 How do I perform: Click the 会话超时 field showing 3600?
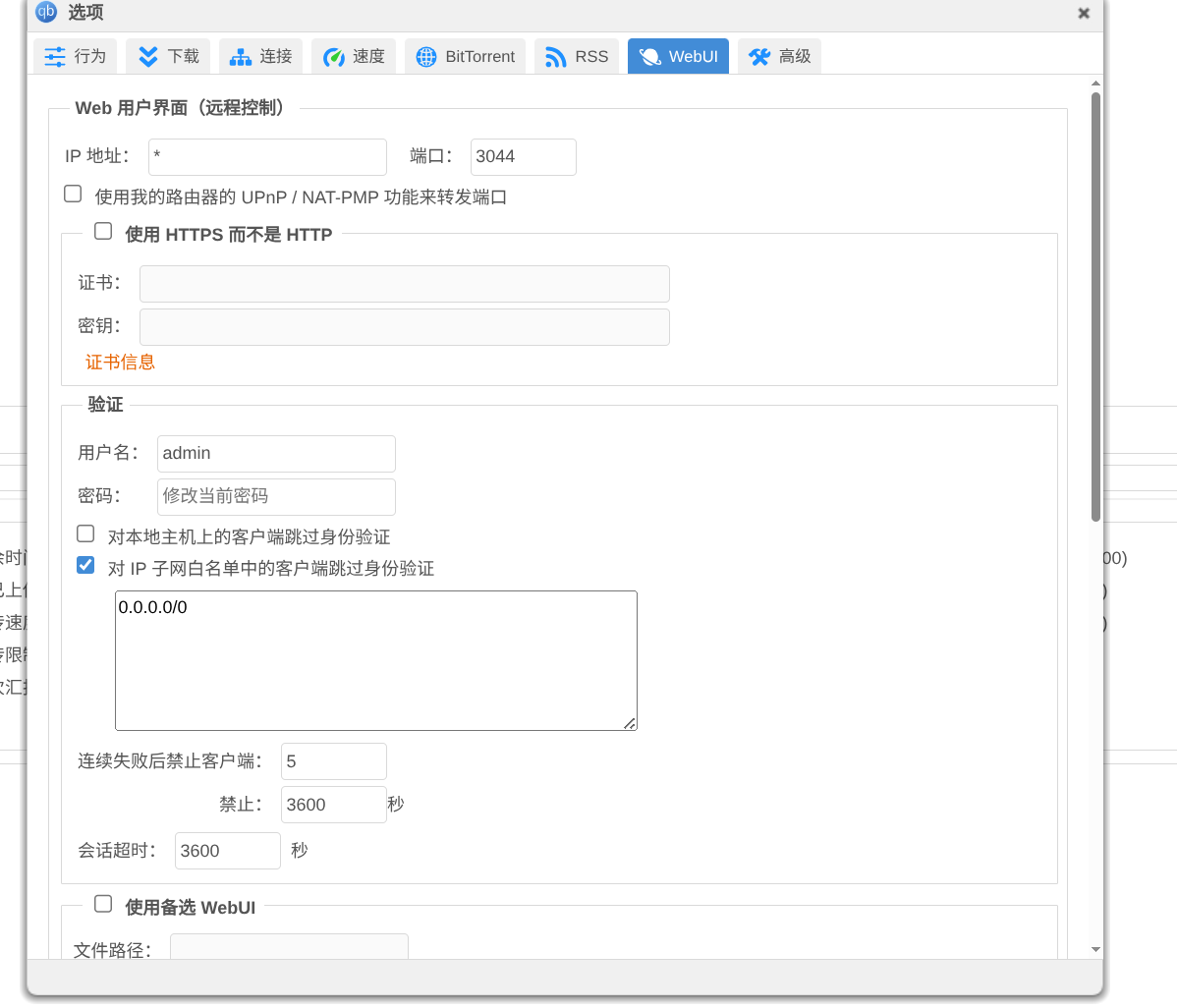click(x=228, y=851)
